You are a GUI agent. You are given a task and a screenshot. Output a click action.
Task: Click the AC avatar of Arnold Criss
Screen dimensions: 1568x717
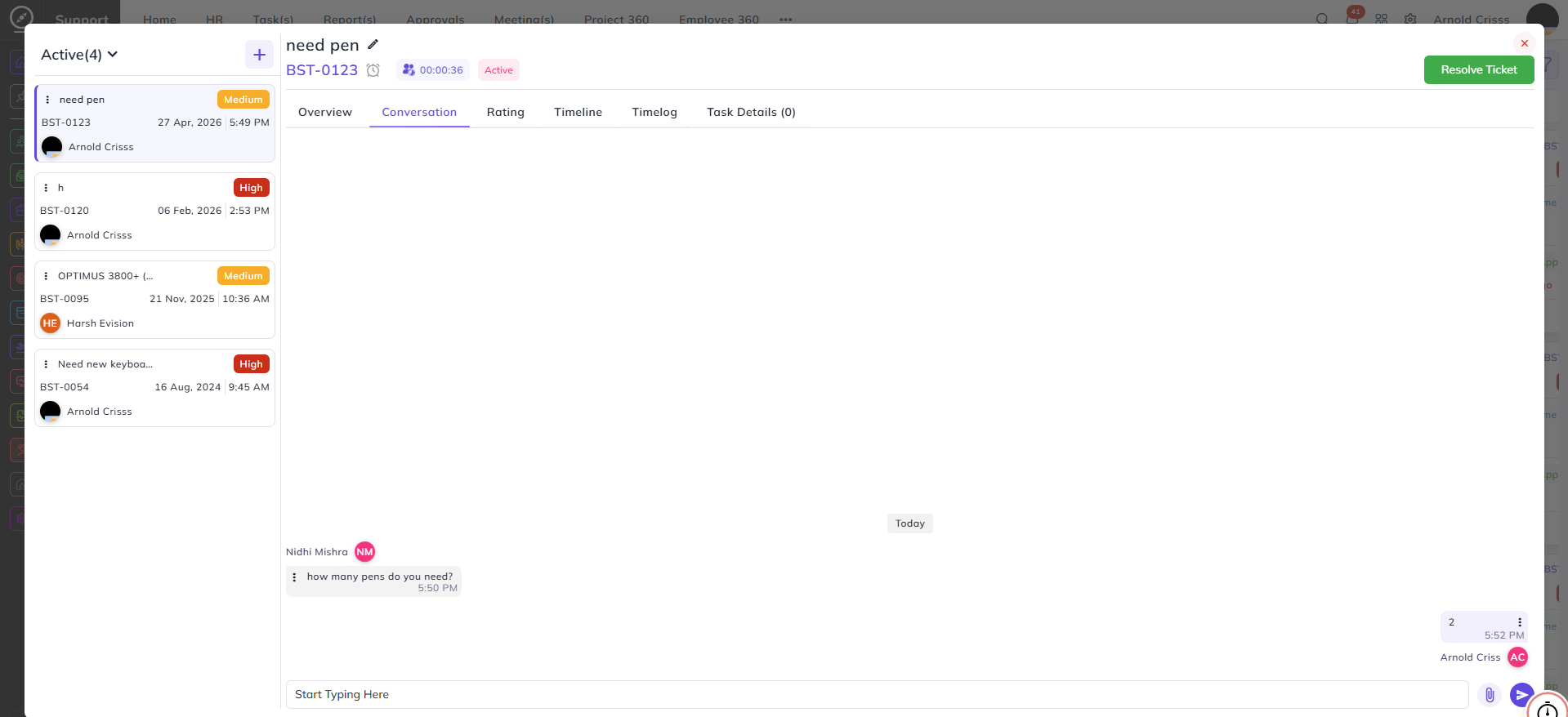point(1517,657)
